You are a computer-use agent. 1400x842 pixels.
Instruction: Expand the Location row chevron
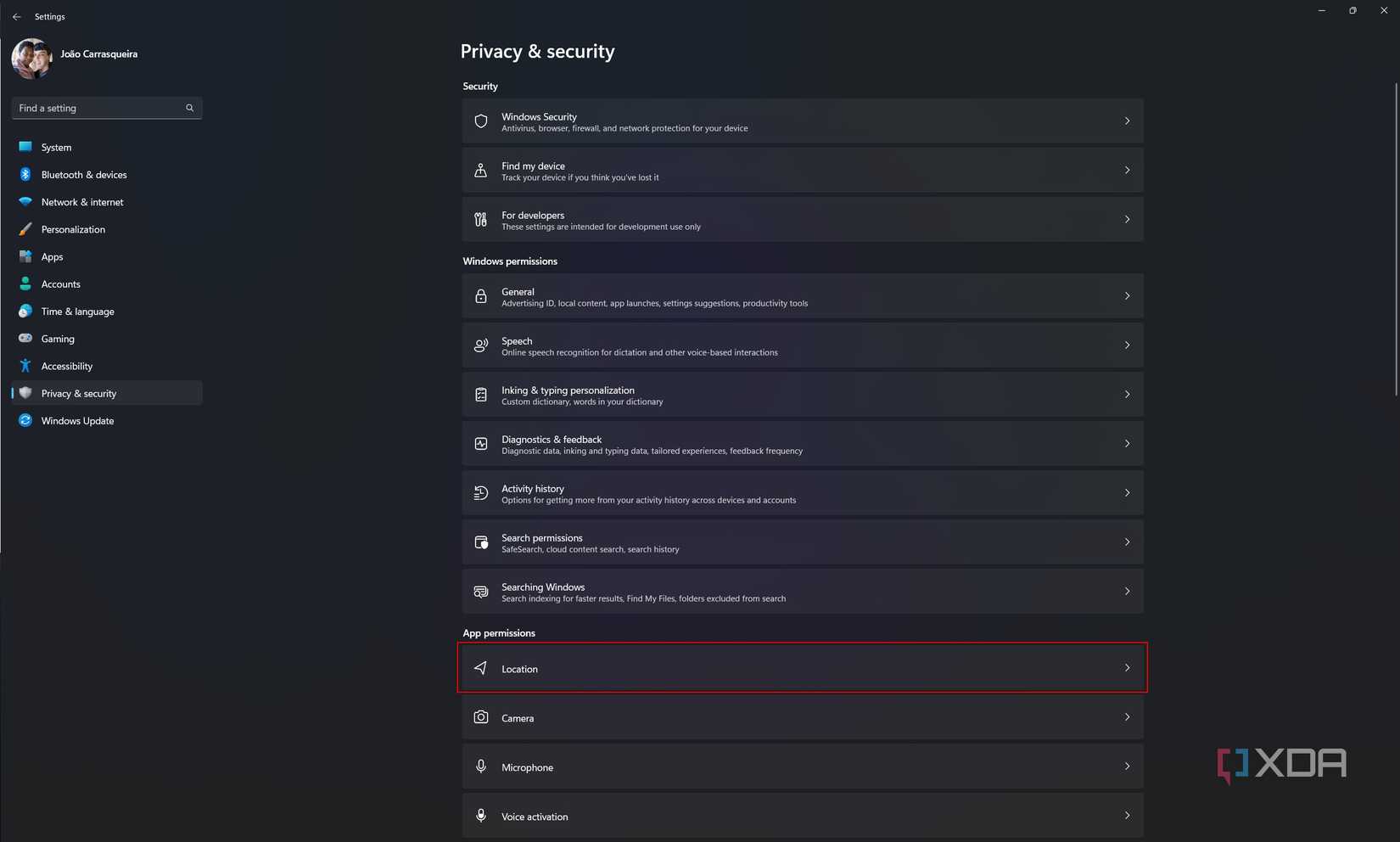tap(1127, 668)
